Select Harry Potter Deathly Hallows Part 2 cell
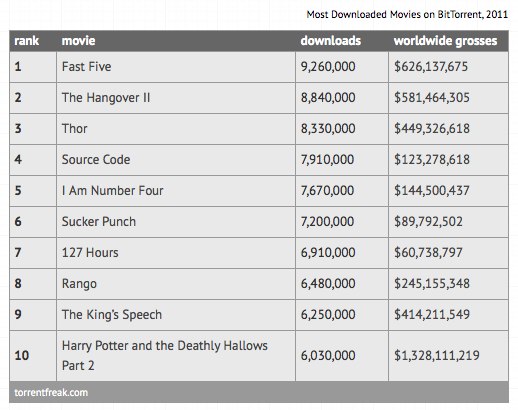Image resolution: width=518 pixels, height=410 pixels. tap(176, 356)
